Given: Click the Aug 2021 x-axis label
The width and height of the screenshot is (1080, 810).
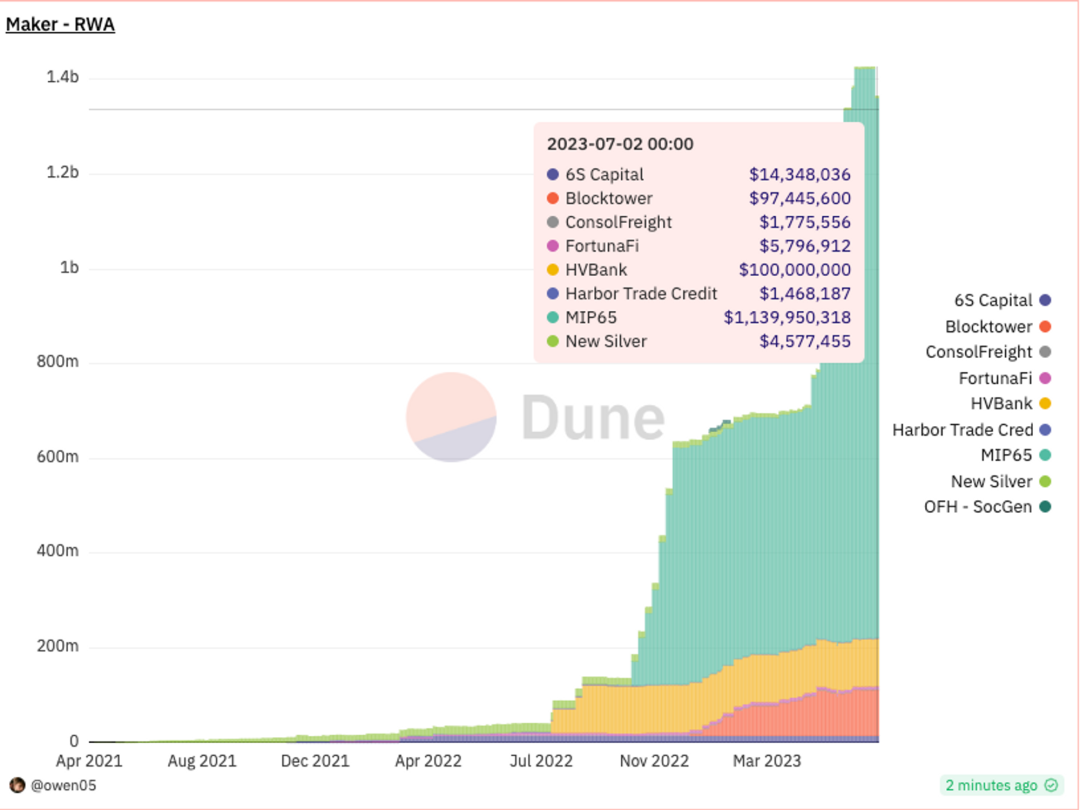Looking at the screenshot, I should [x=202, y=761].
